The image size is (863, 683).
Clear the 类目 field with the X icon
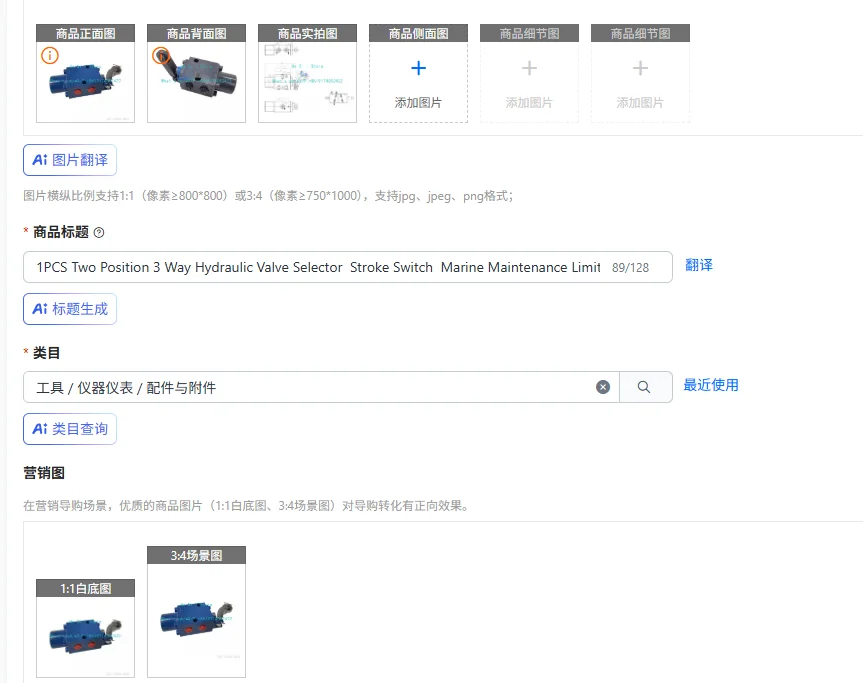(x=603, y=387)
